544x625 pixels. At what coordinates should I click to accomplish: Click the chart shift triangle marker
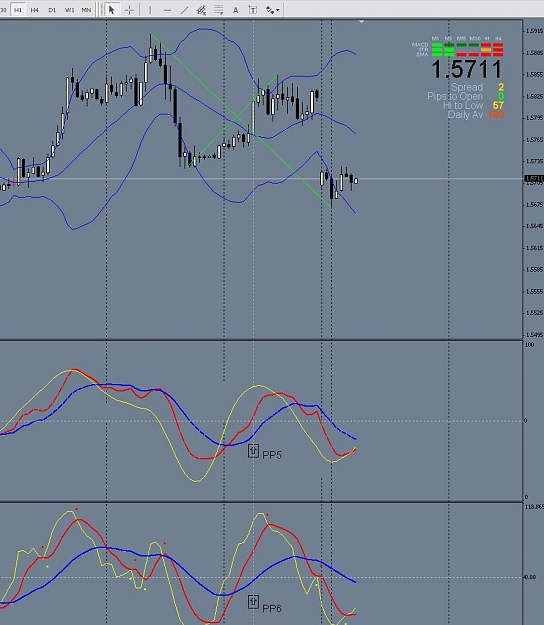pos(361,22)
